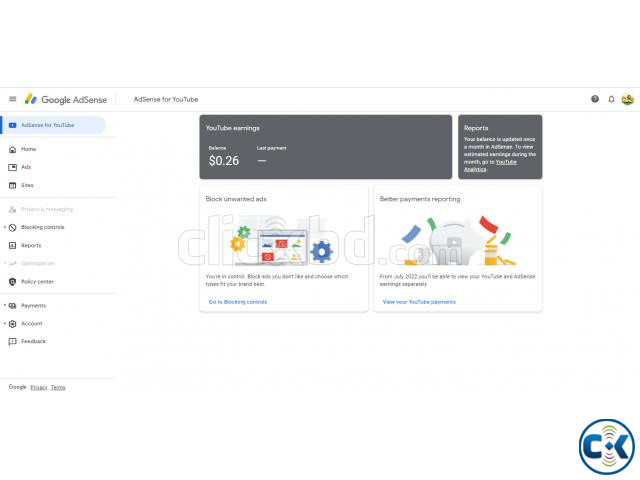Click the piggy bank illustration
The height and width of the screenshot is (480, 640).
coord(457,240)
